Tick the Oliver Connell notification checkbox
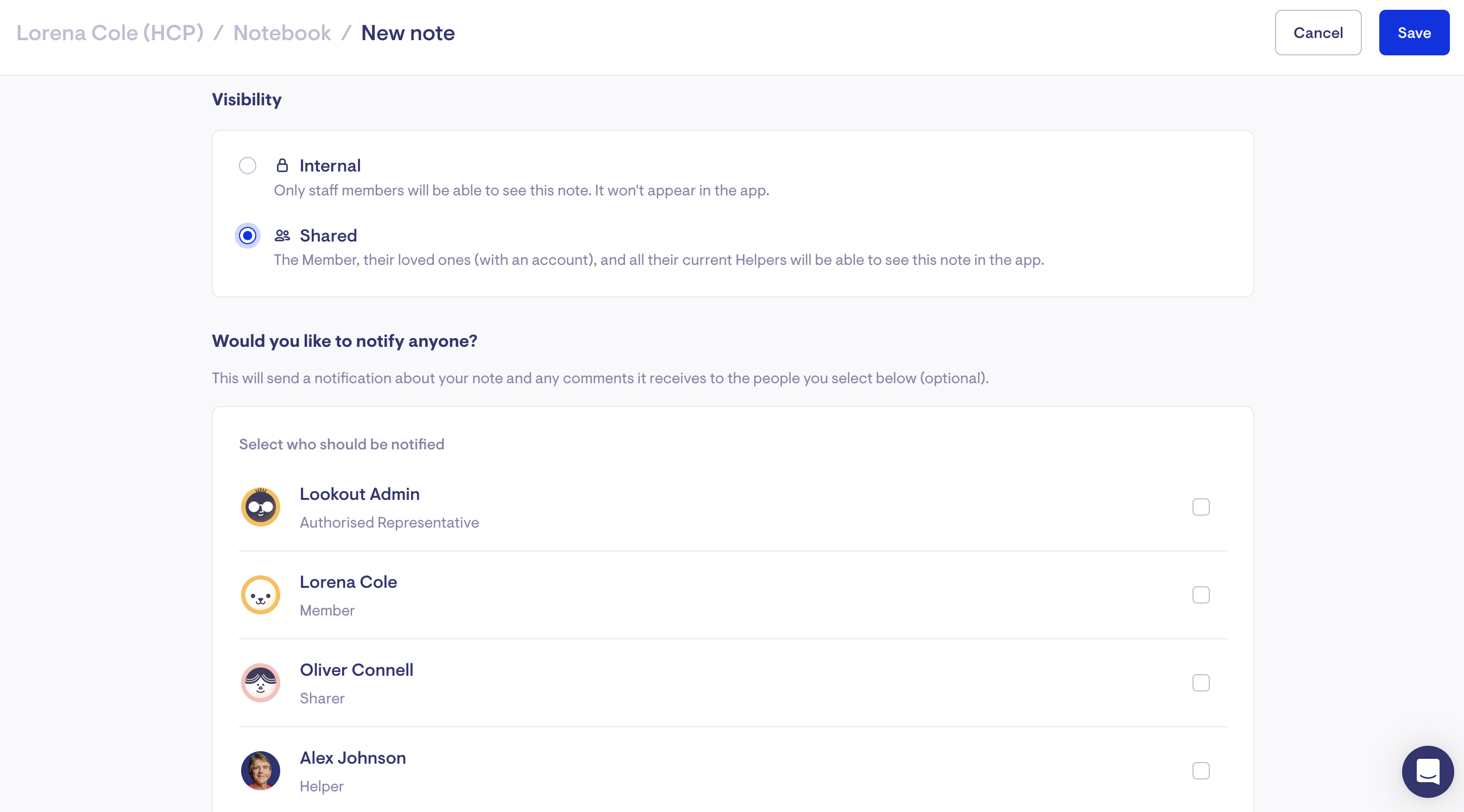1464x812 pixels. click(x=1201, y=683)
